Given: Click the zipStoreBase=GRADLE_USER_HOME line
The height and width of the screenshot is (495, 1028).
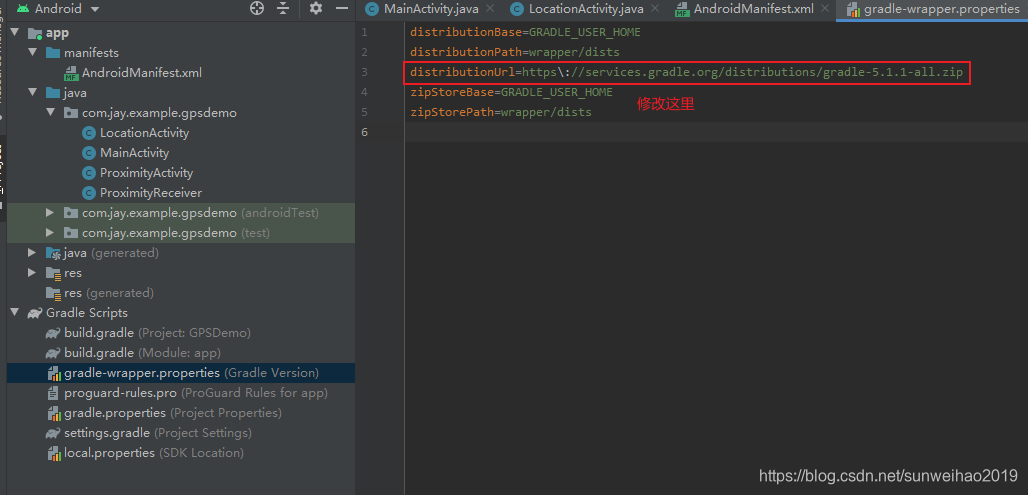Looking at the screenshot, I should [x=511, y=92].
